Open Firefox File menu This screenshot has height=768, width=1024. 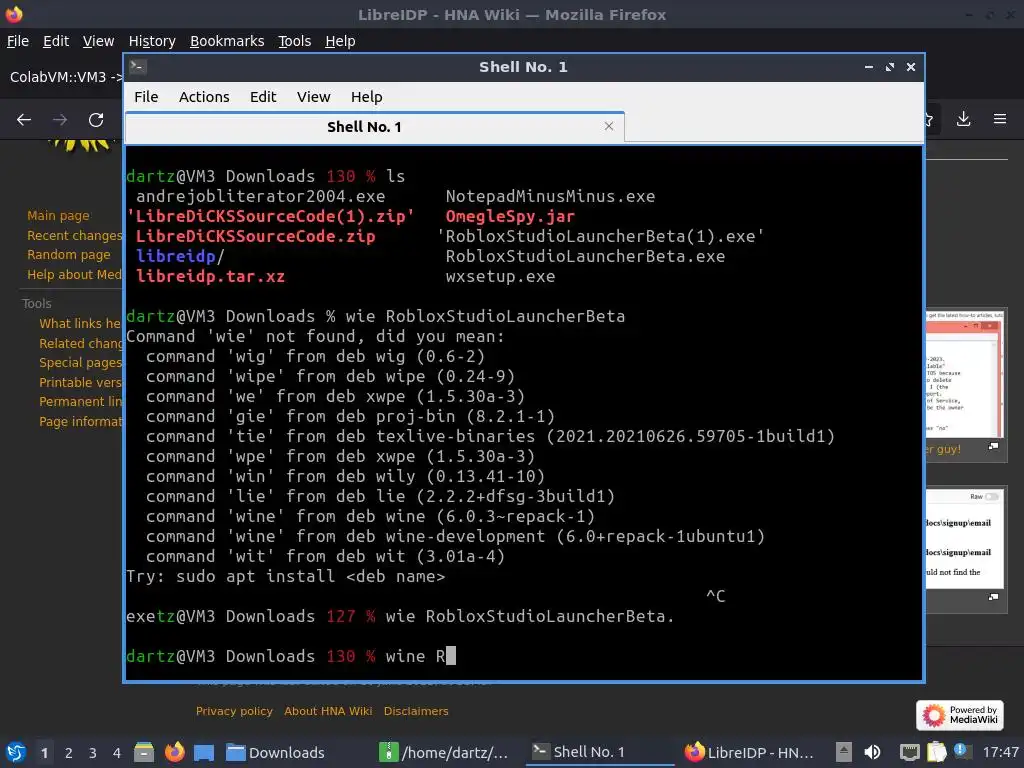(18, 41)
